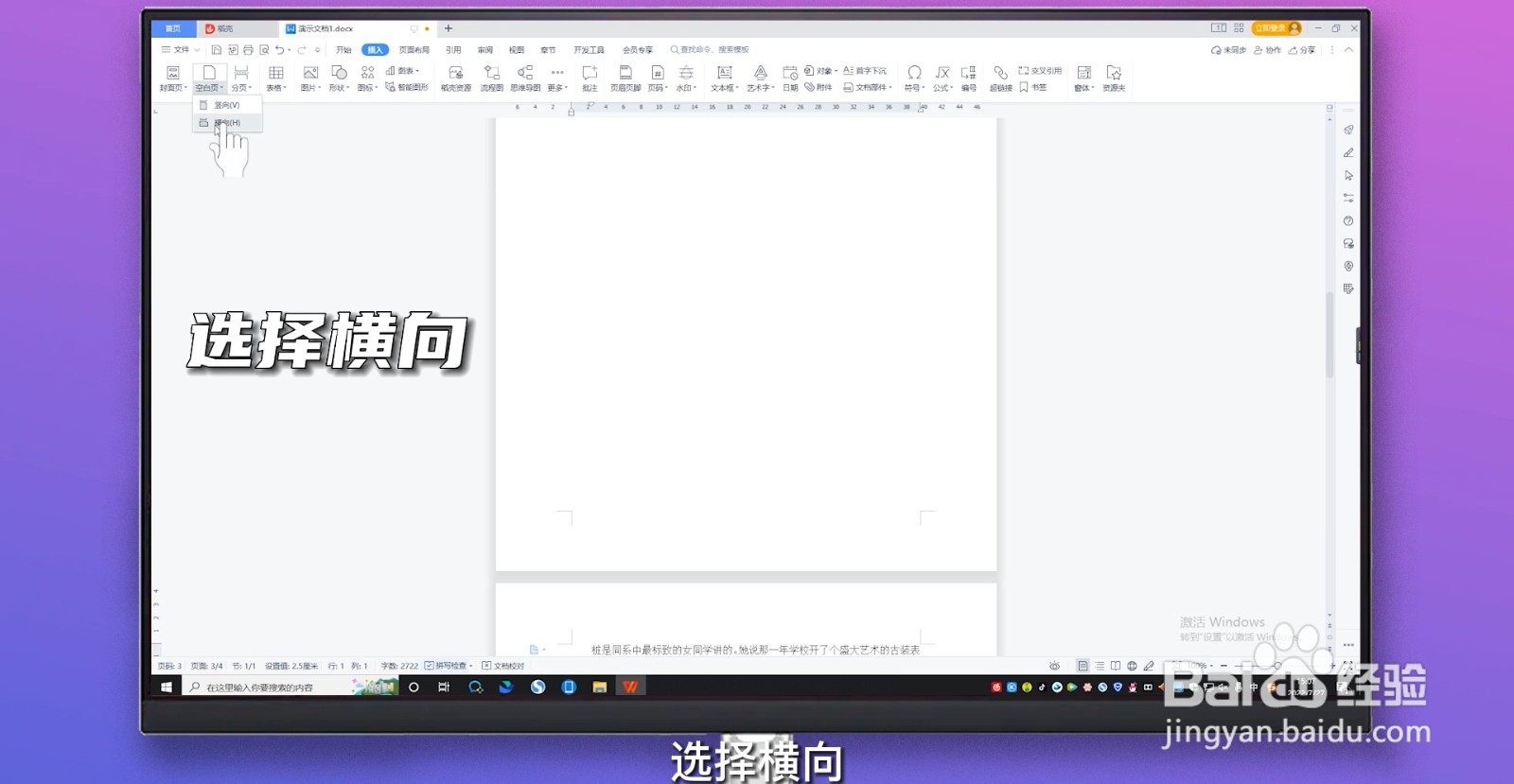Switch to the 页面布局 page layout tab
1514x784 pixels.
coord(414,50)
